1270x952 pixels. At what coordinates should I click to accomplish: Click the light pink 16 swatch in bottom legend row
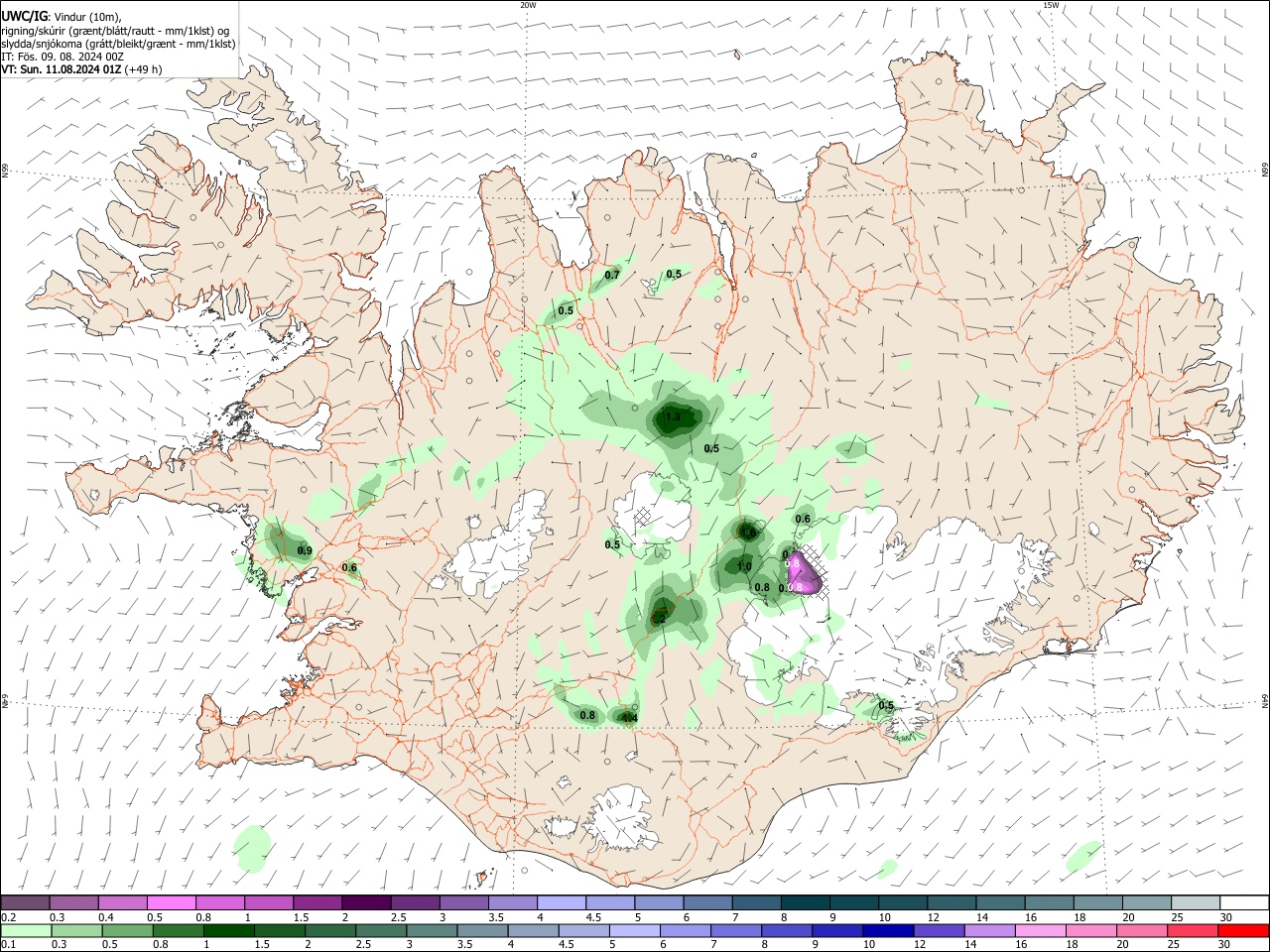[1040, 931]
